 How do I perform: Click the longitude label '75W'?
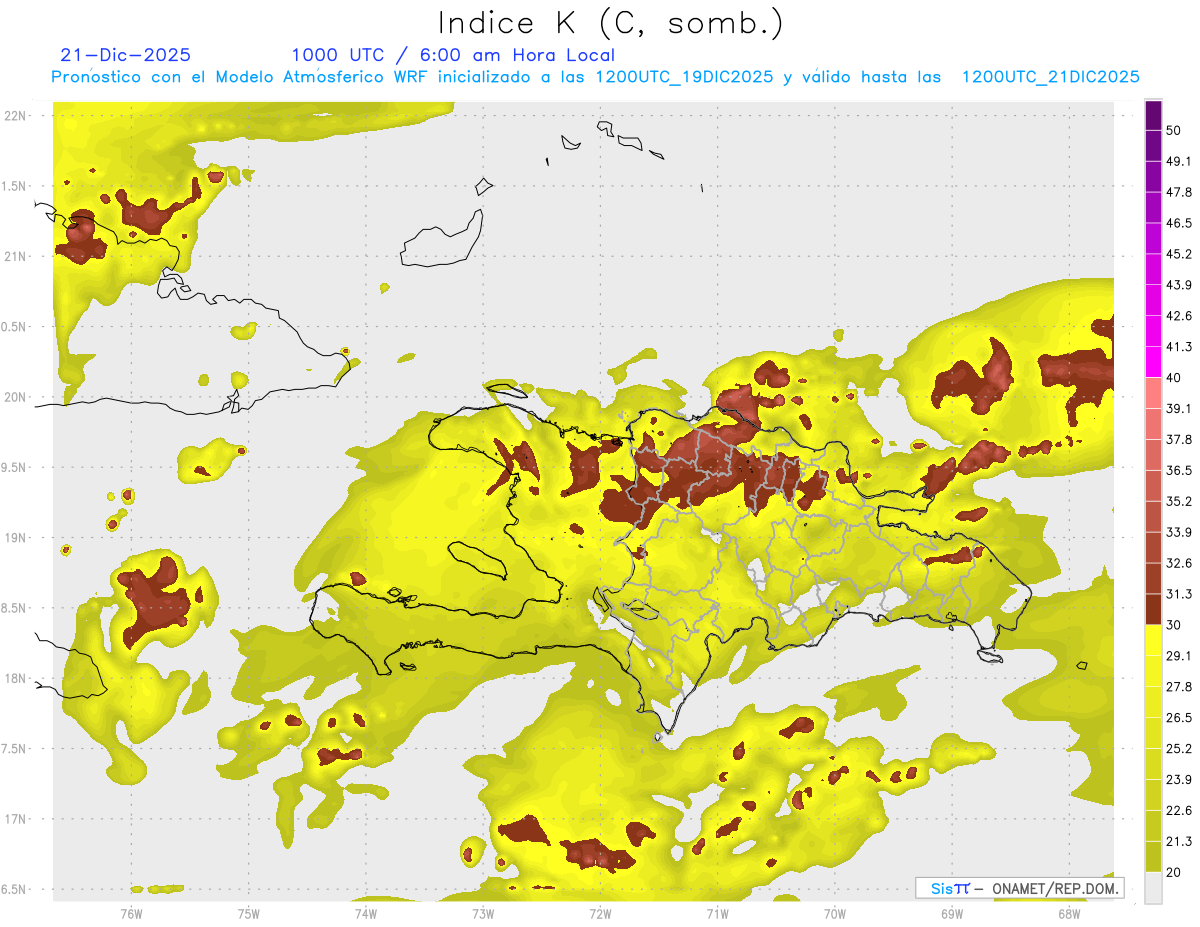[249, 913]
